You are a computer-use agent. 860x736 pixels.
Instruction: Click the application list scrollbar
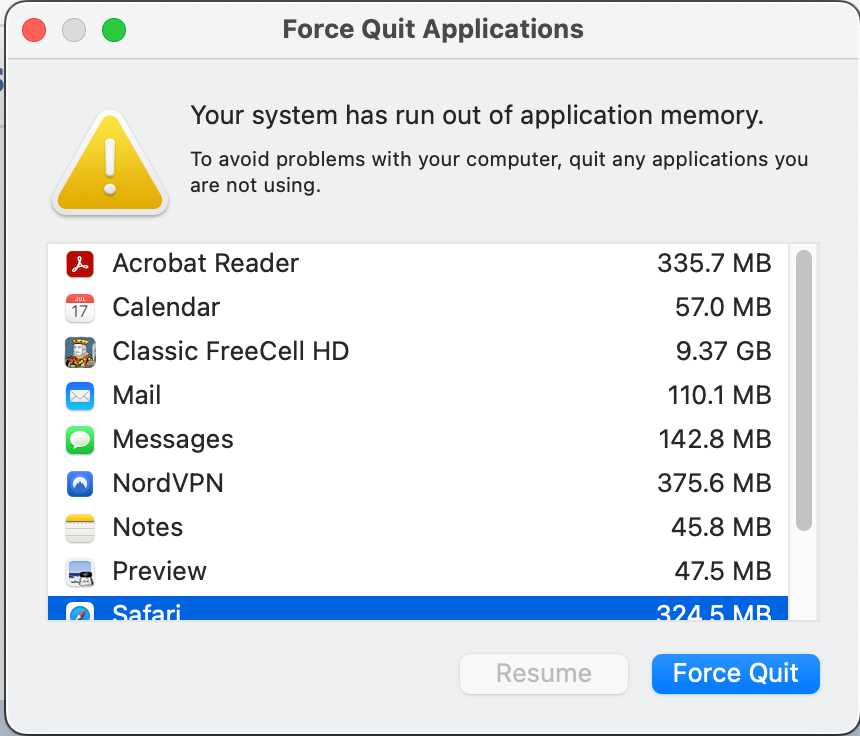coord(803,390)
